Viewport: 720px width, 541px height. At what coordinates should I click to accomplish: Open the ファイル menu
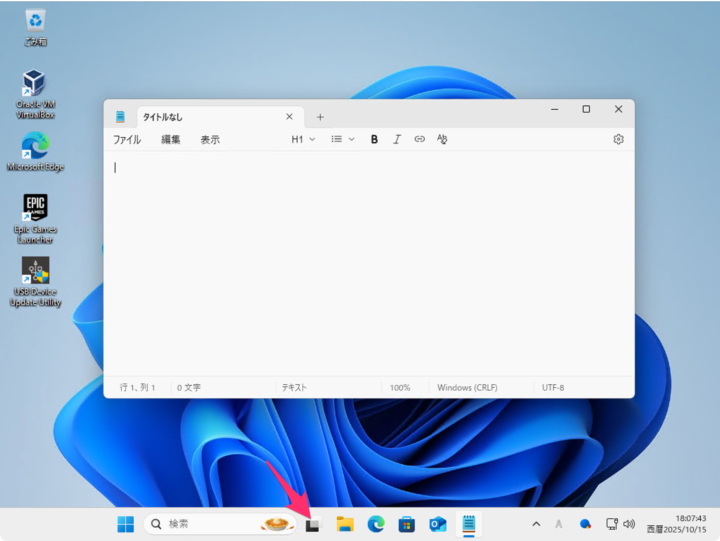(127, 140)
